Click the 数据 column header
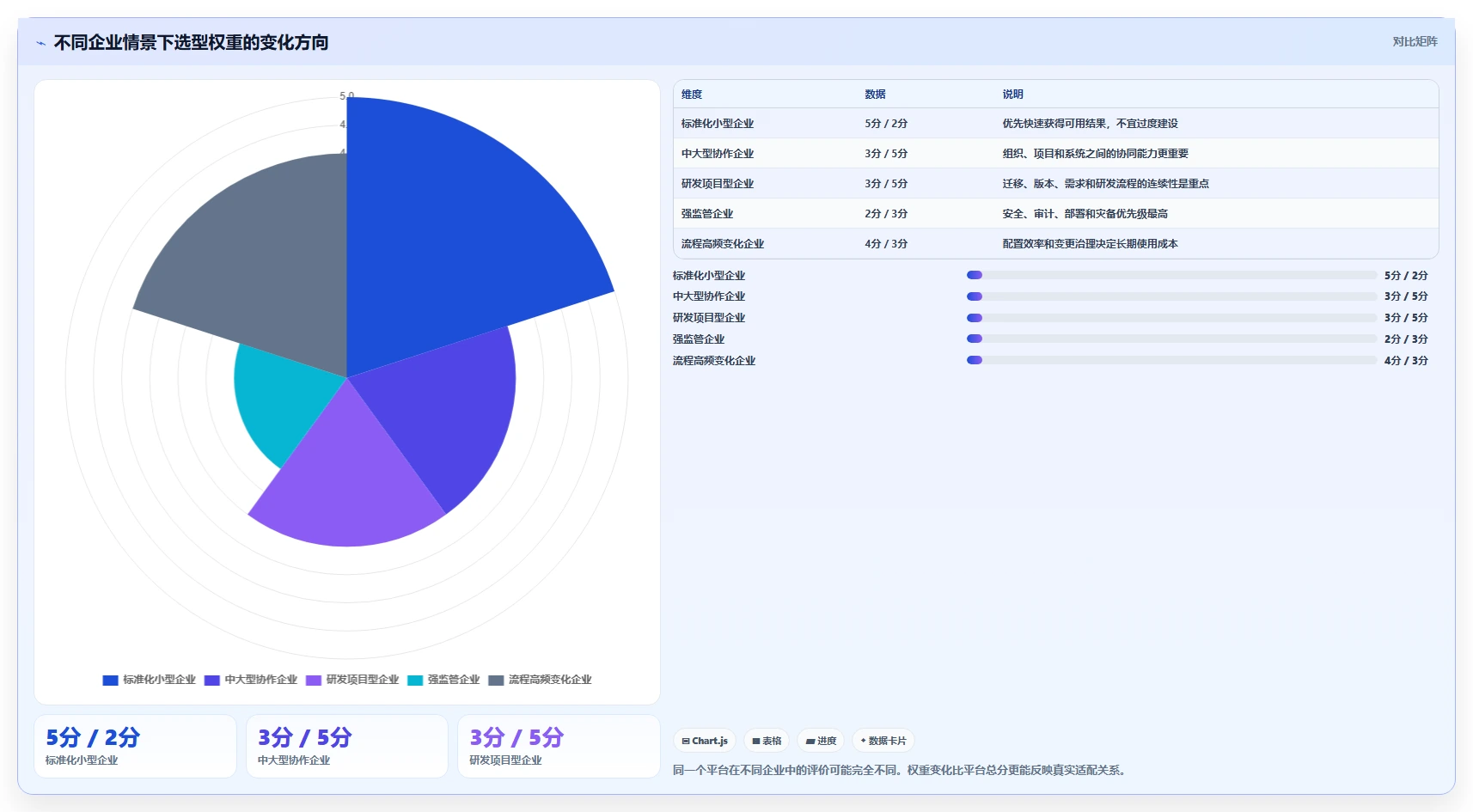The width and height of the screenshot is (1473, 812). coord(875,95)
